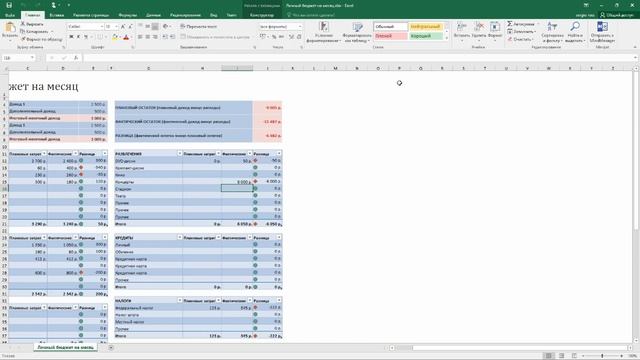640x360 pixels.
Task: Apply the Плохой cell style
Action: click(x=390, y=36)
